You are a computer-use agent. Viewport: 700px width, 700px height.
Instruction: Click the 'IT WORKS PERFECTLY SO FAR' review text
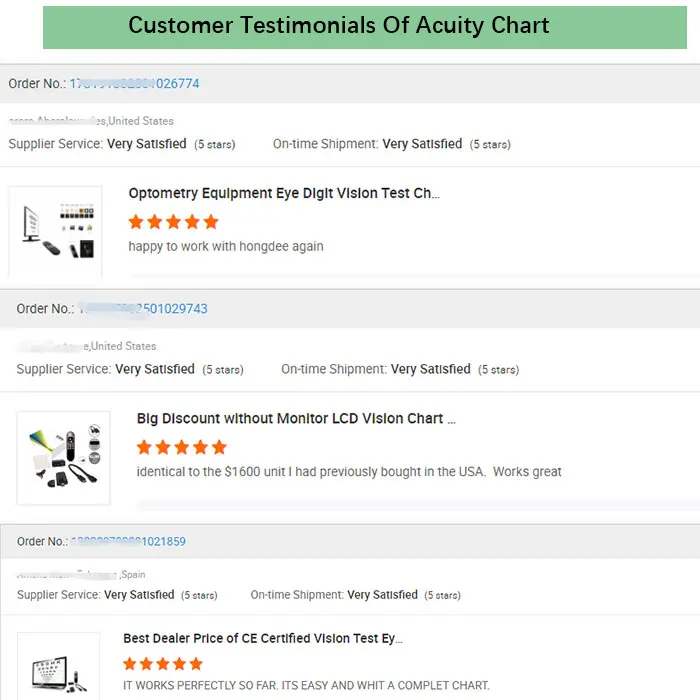306,686
